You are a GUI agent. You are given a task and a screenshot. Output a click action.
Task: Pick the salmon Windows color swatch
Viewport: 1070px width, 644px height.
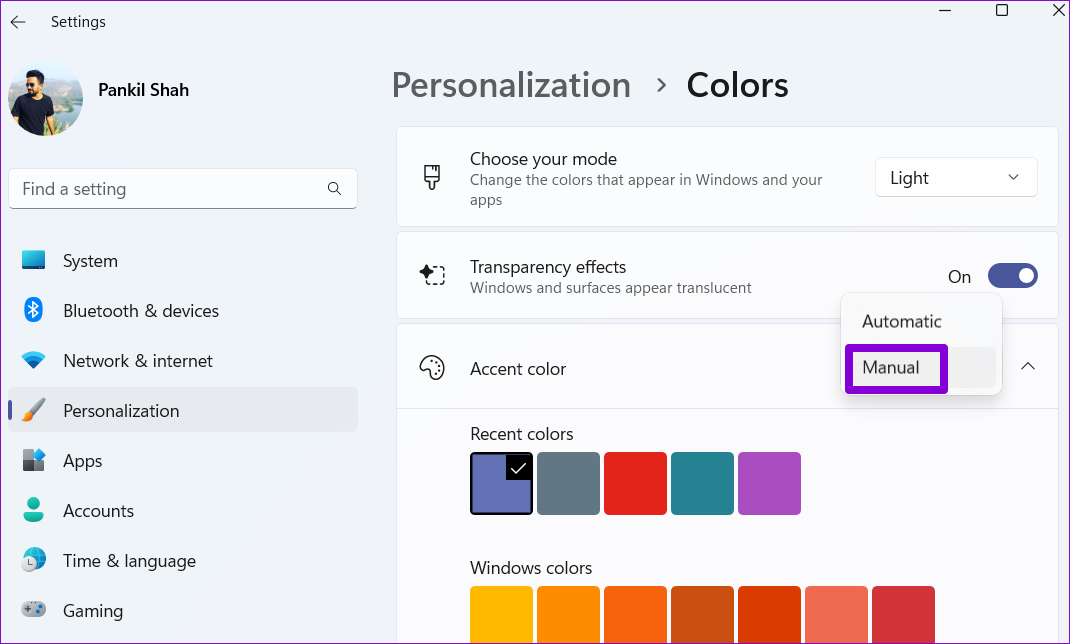[836, 614]
